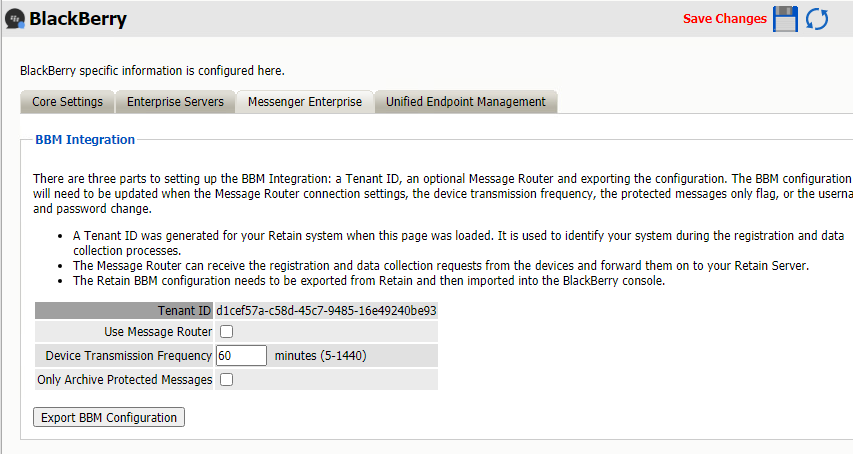The width and height of the screenshot is (853, 454).
Task: Open the Enterprise Servers tab
Action: 175,102
